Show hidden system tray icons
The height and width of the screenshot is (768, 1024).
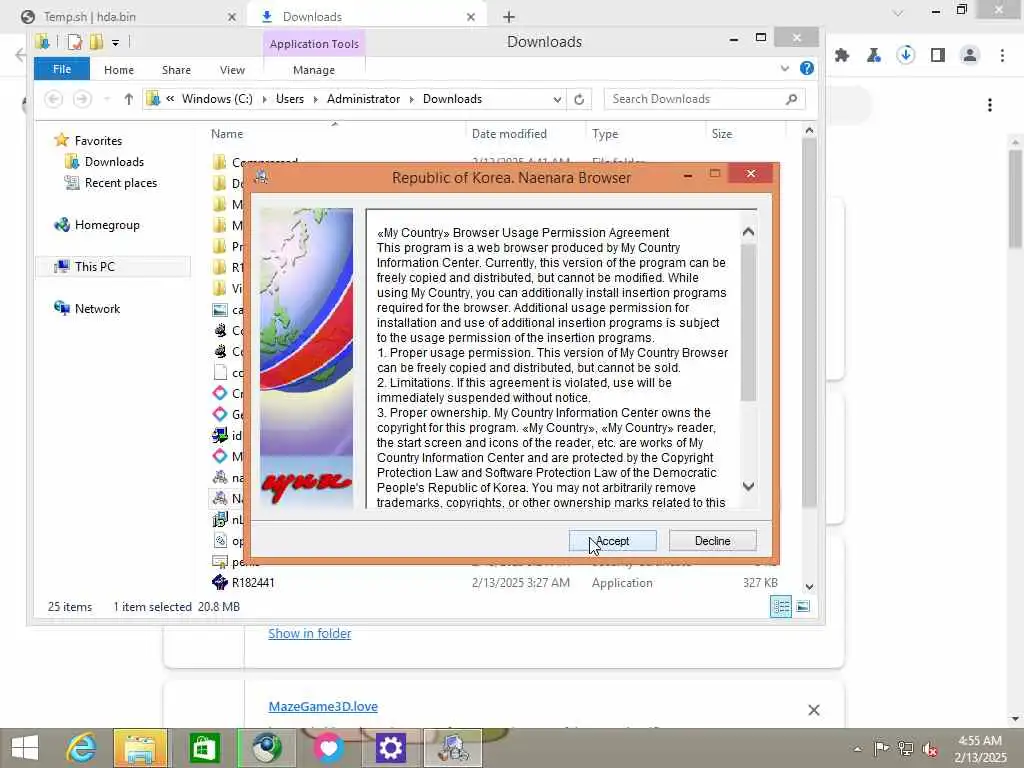pyautogui.click(x=857, y=749)
